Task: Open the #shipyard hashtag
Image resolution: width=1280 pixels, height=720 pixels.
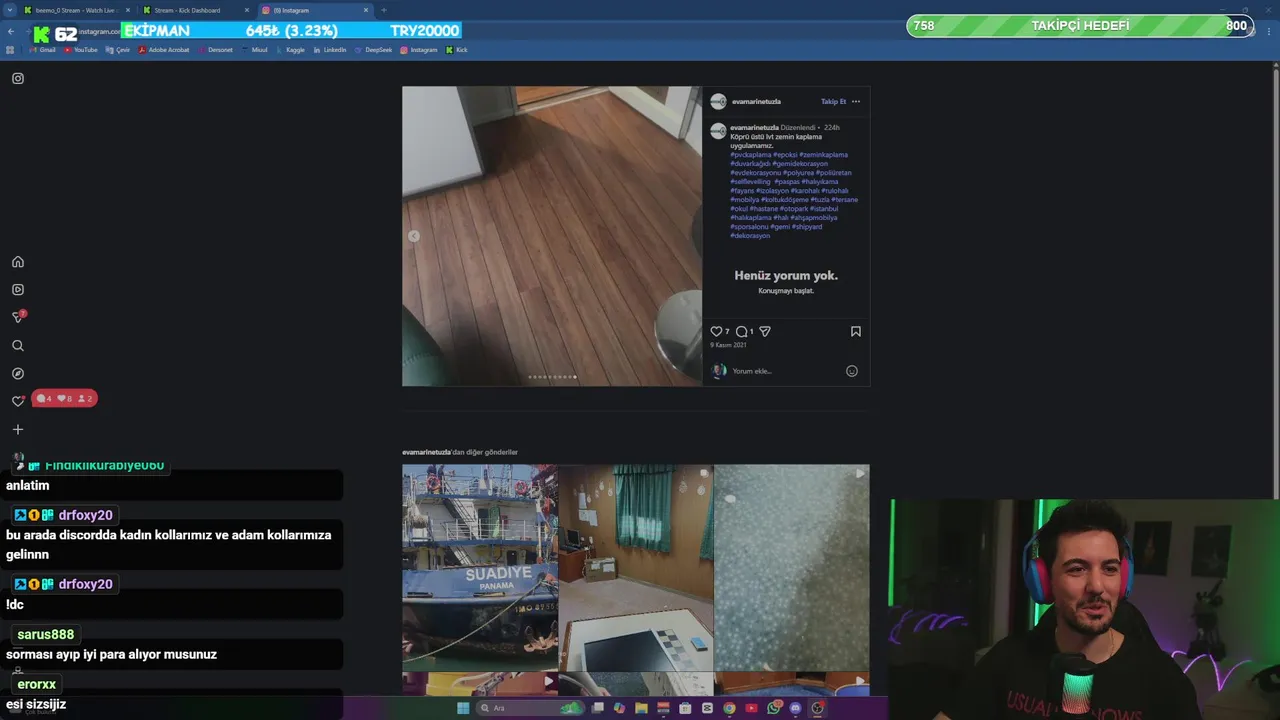Action: (x=807, y=227)
